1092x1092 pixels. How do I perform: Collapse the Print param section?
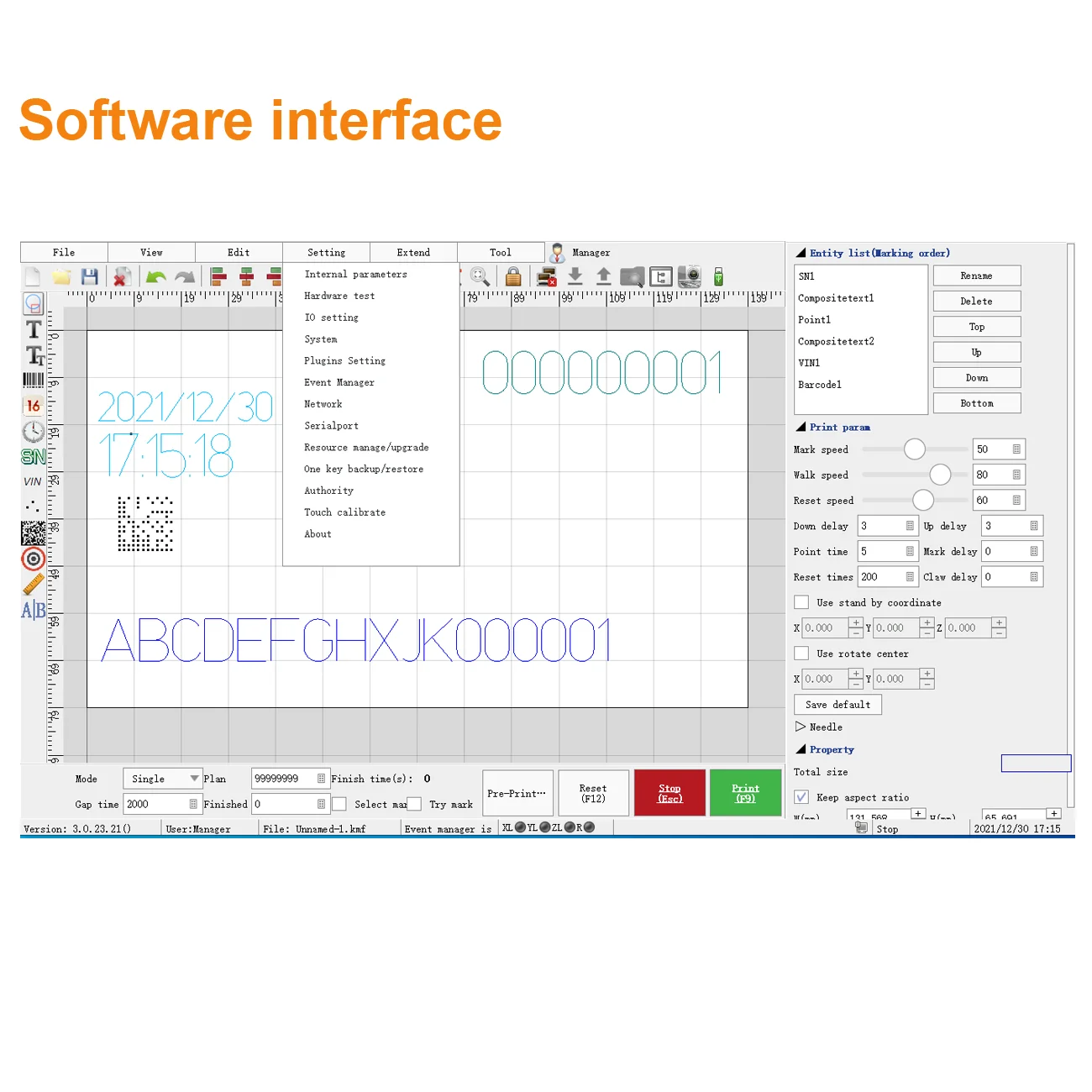point(801,427)
